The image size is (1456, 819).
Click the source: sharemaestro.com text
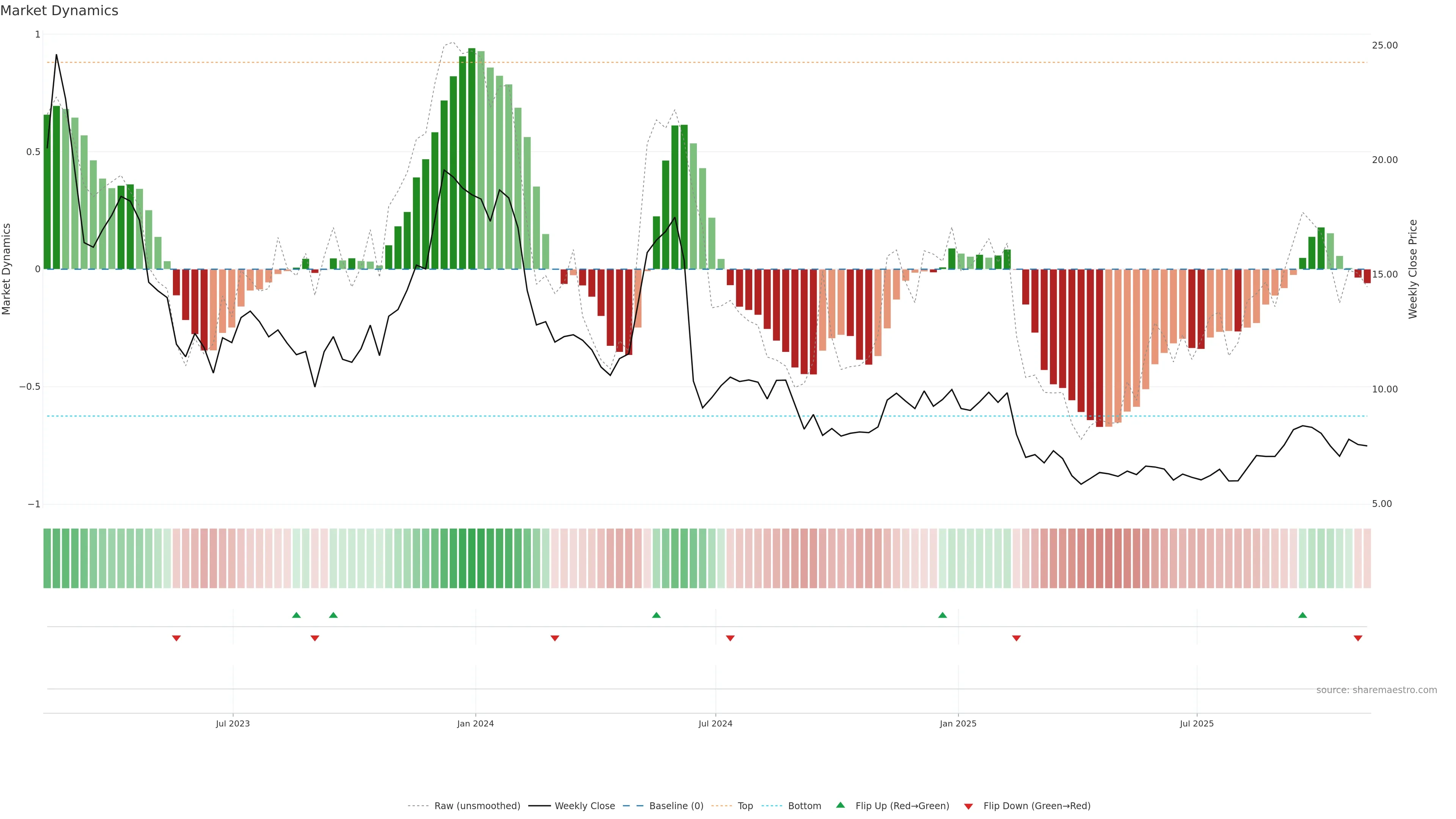tap(1376, 690)
